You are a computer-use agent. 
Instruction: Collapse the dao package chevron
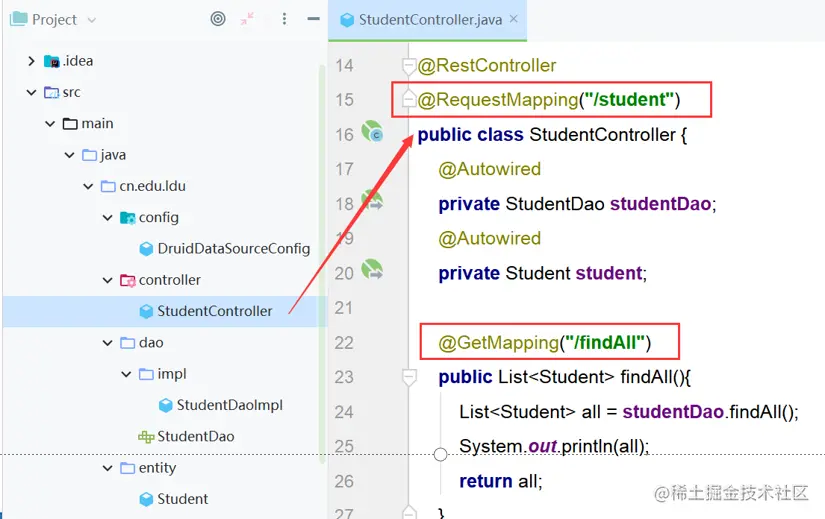[107, 343]
